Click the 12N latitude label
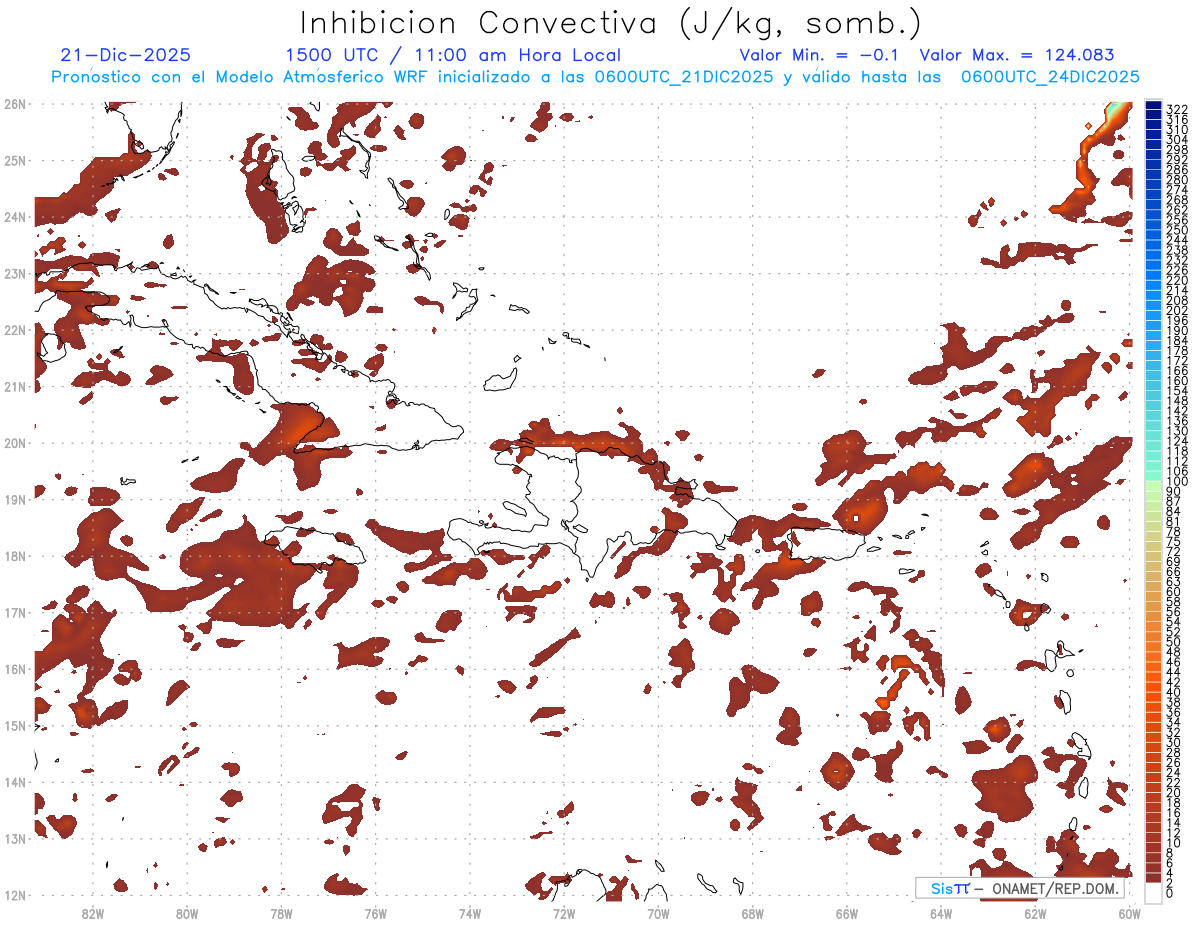This screenshot has height=927, width=1200. 15,895
